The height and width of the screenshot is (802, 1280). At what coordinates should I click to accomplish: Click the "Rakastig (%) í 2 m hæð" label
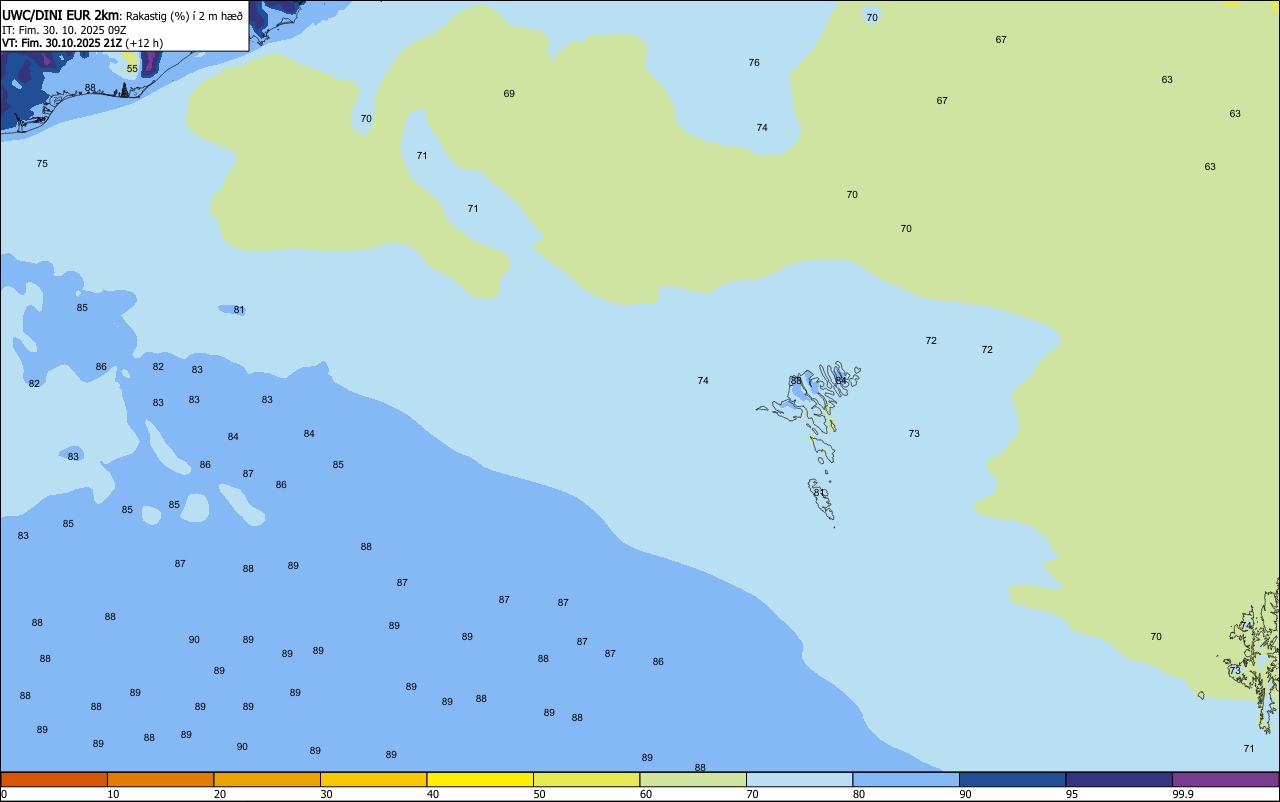tap(184, 16)
